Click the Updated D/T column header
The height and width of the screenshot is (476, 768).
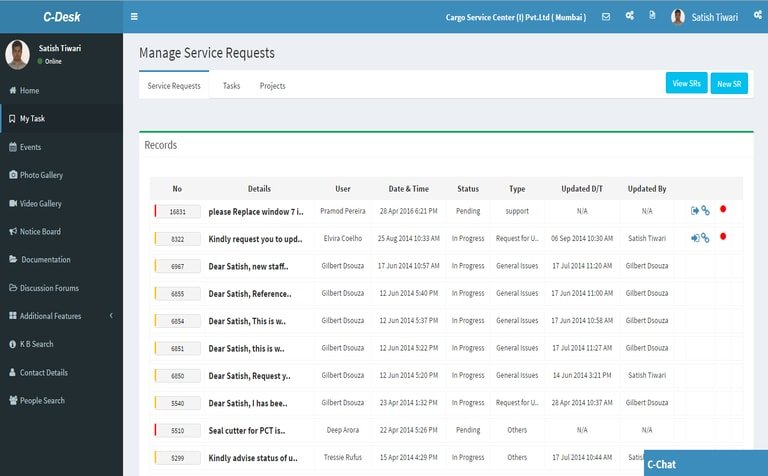click(582, 189)
